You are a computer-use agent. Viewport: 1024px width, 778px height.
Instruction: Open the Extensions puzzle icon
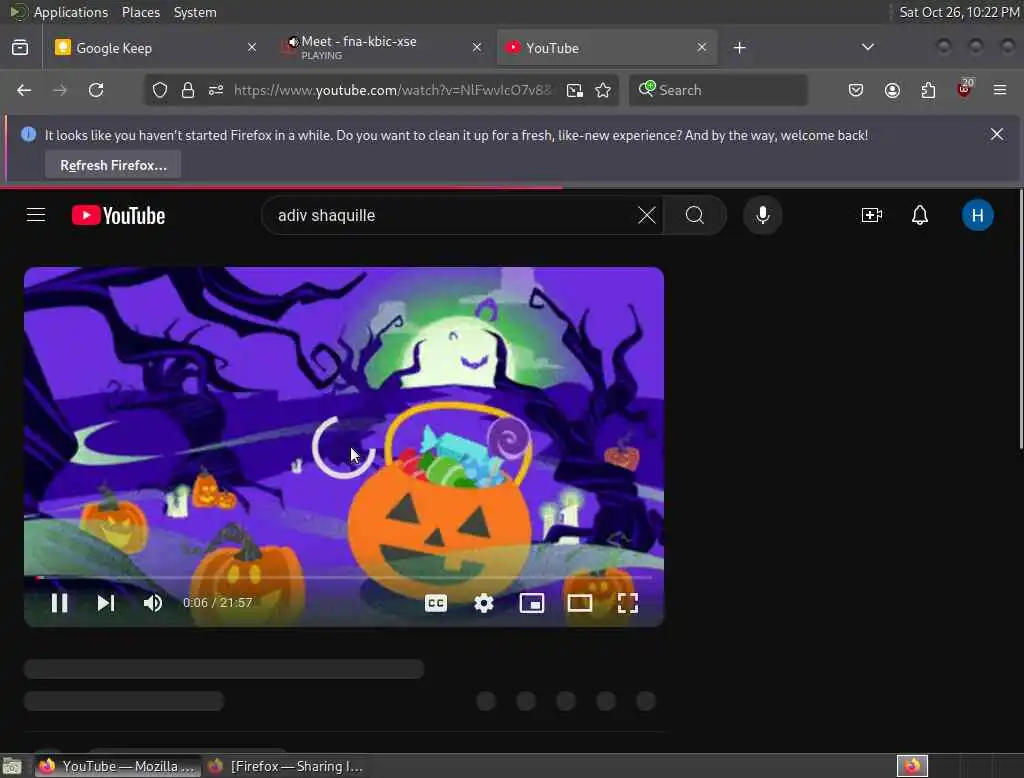click(928, 90)
